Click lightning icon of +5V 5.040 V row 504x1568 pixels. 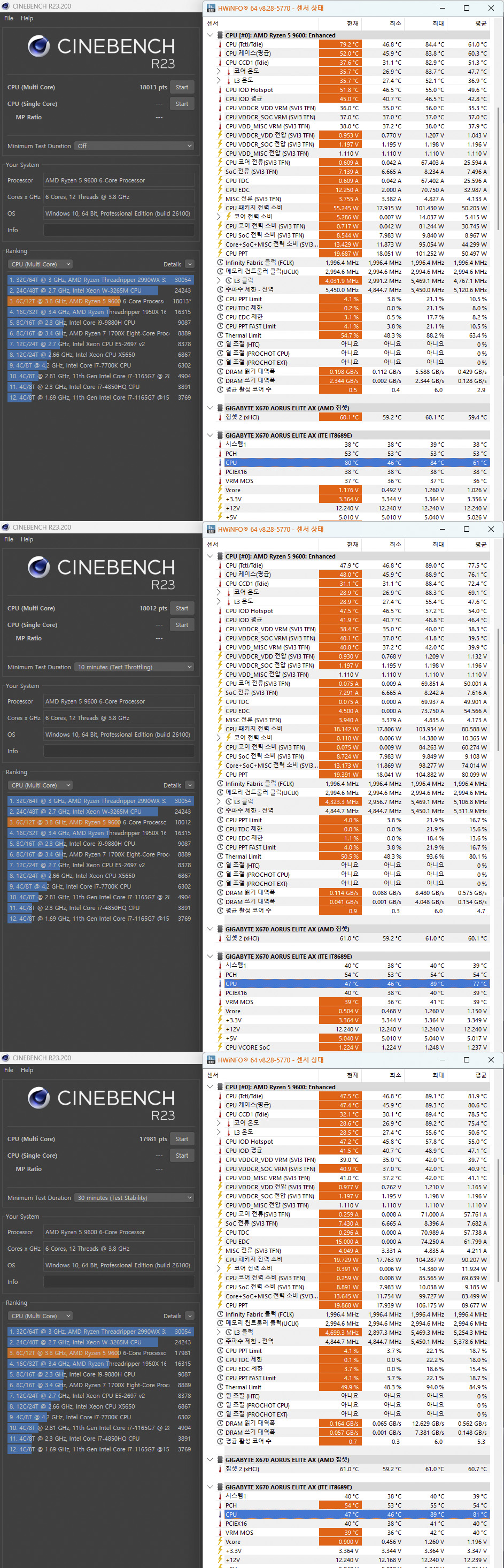click(220, 1038)
